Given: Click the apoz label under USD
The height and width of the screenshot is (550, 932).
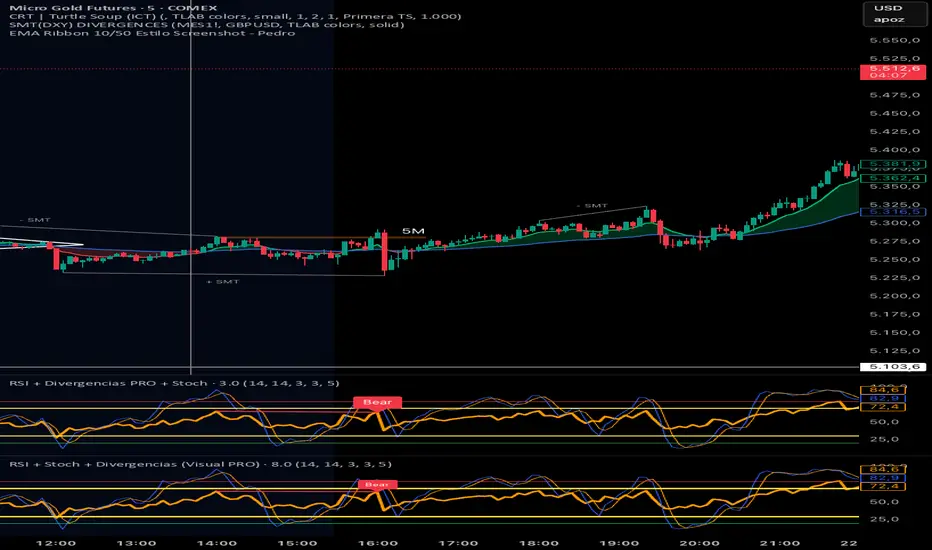Looking at the screenshot, I should [x=889, y=20].
